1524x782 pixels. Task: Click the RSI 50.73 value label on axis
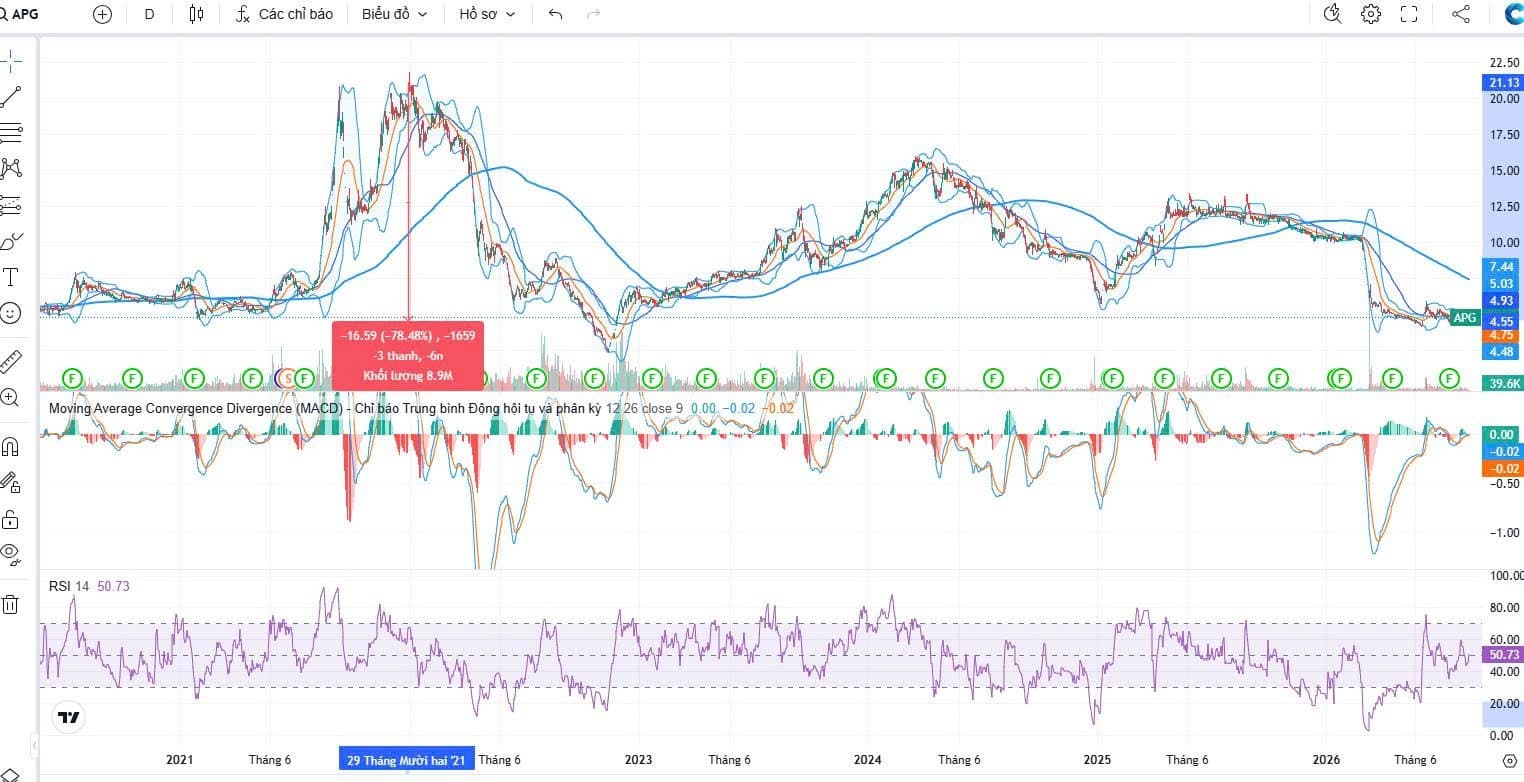[x=1503, y=655]
